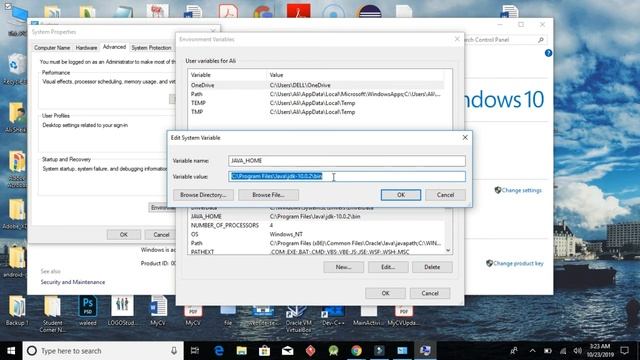Open the System Protection tab
The height and width of the screenshot is (360, 640).
[151, 48]
